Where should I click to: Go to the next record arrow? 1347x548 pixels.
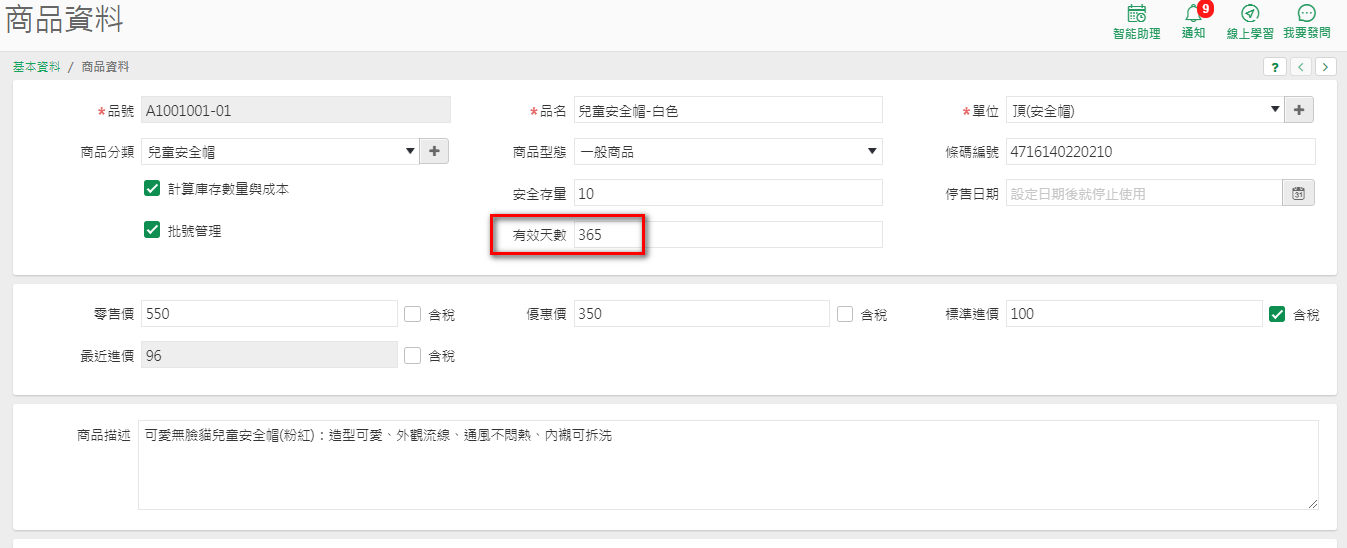(x=1326, y=67)
